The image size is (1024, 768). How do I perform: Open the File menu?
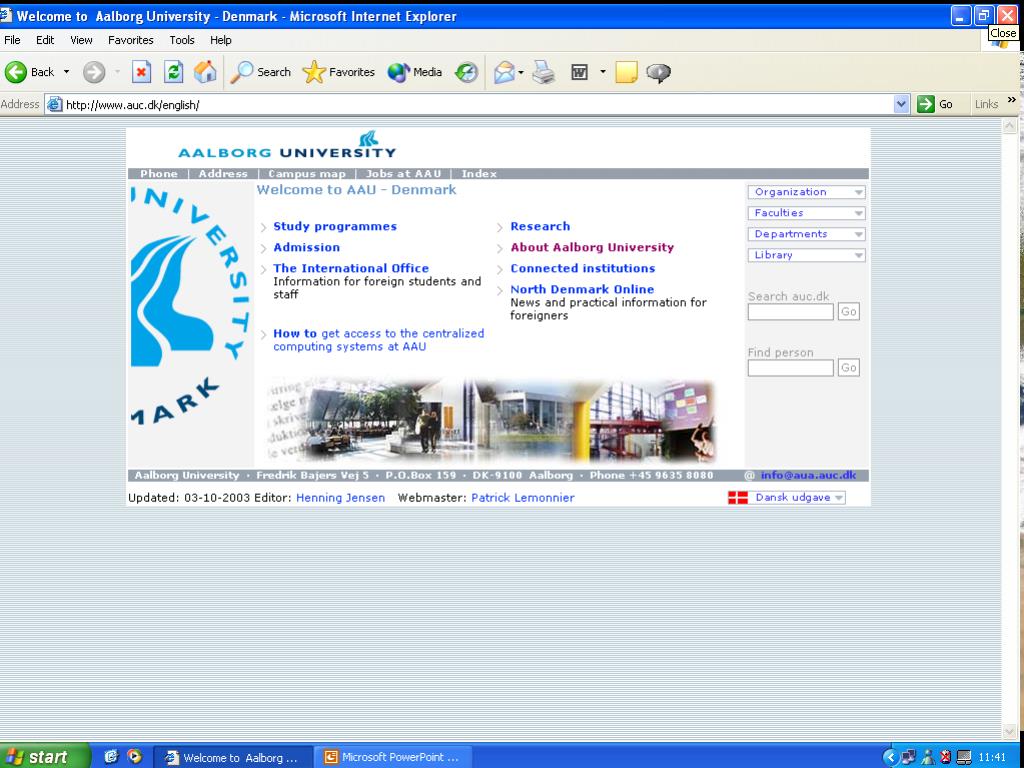pyautogui.click(x=12, y=40)
